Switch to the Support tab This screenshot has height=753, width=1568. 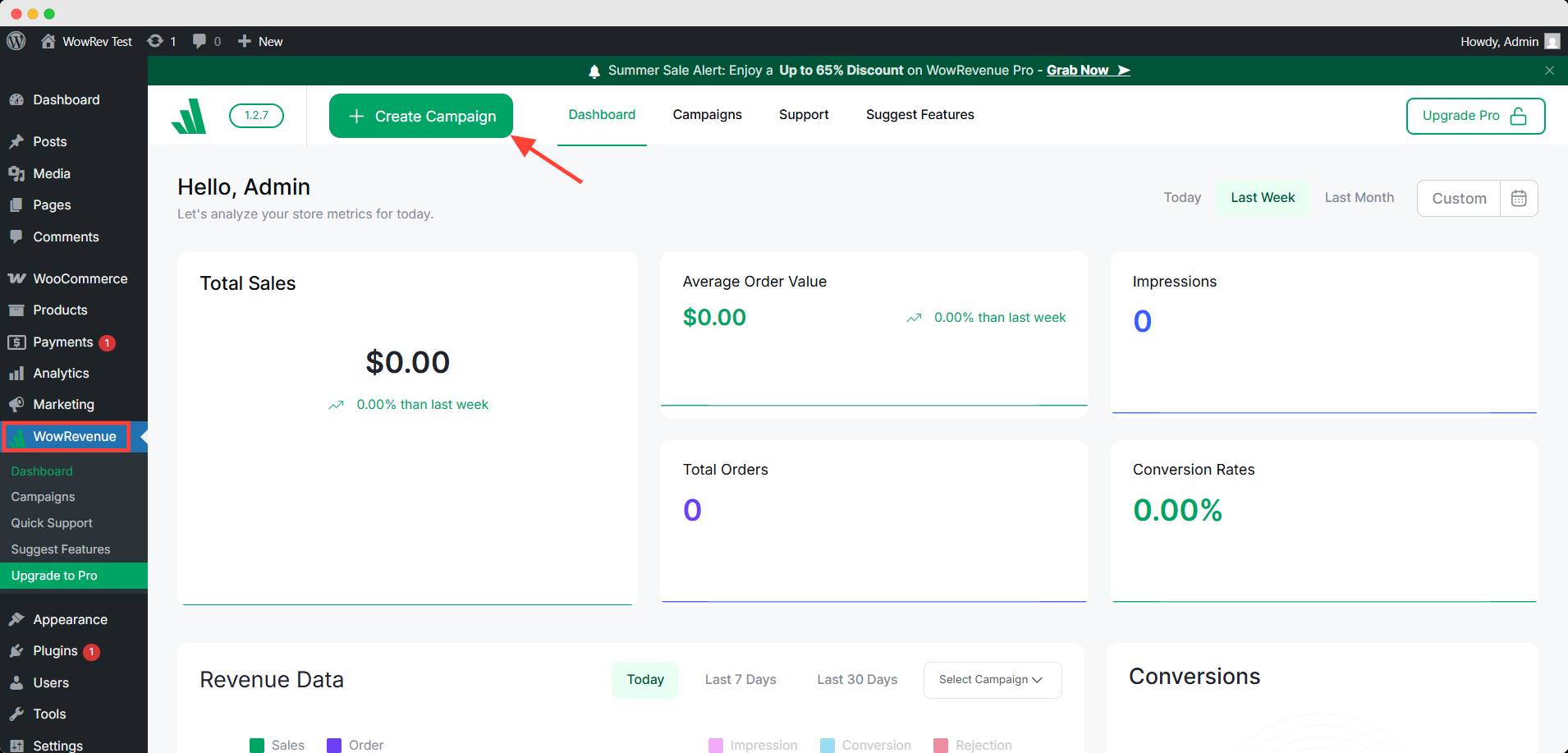(x=804, y=115)
